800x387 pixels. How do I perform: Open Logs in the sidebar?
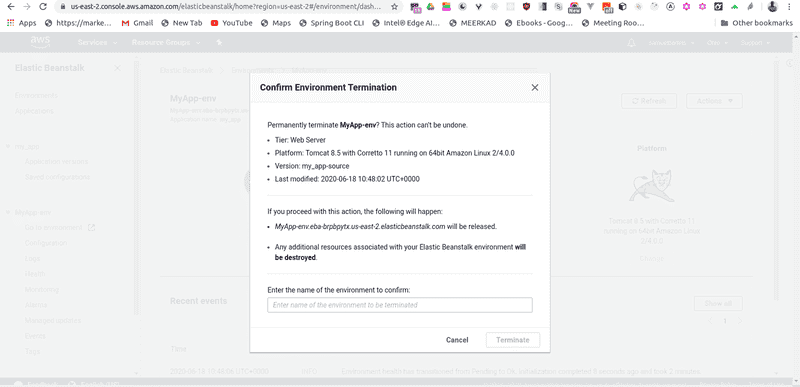32,259
